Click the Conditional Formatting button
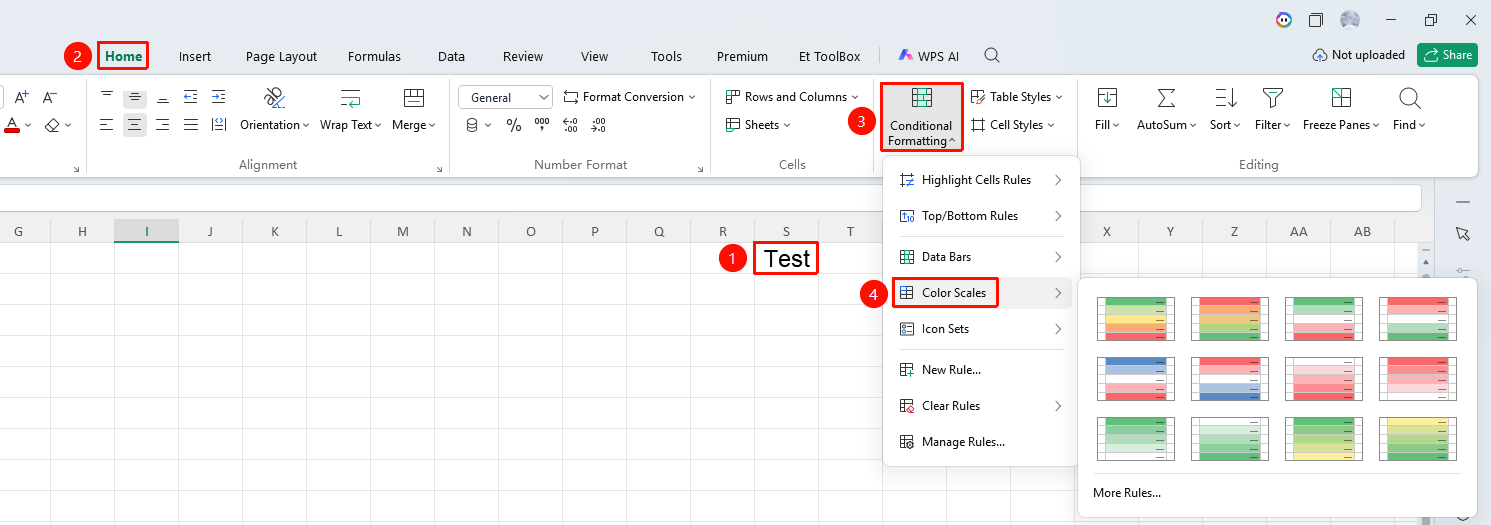The width and height of the screenshot is (1491, 525). 921,116
